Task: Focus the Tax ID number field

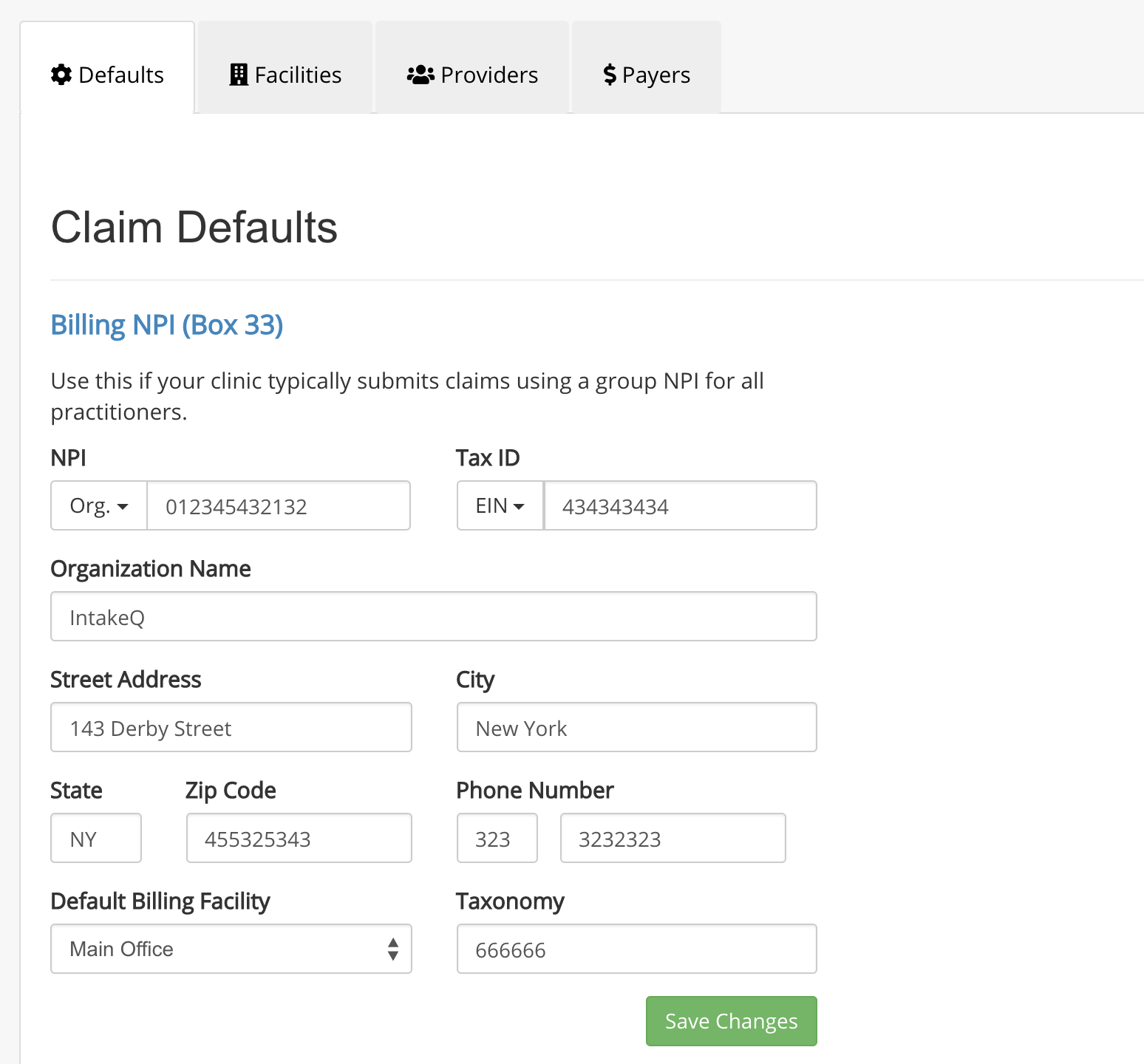Action: coord(680,506)
